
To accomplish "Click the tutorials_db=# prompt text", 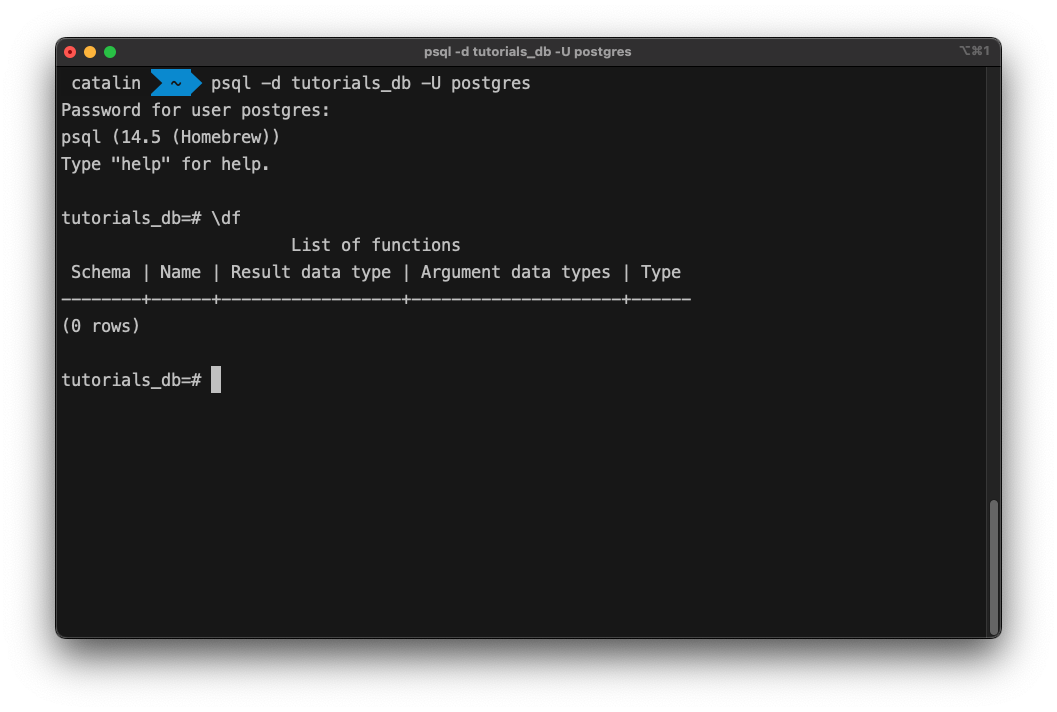I will coord(132,379).
